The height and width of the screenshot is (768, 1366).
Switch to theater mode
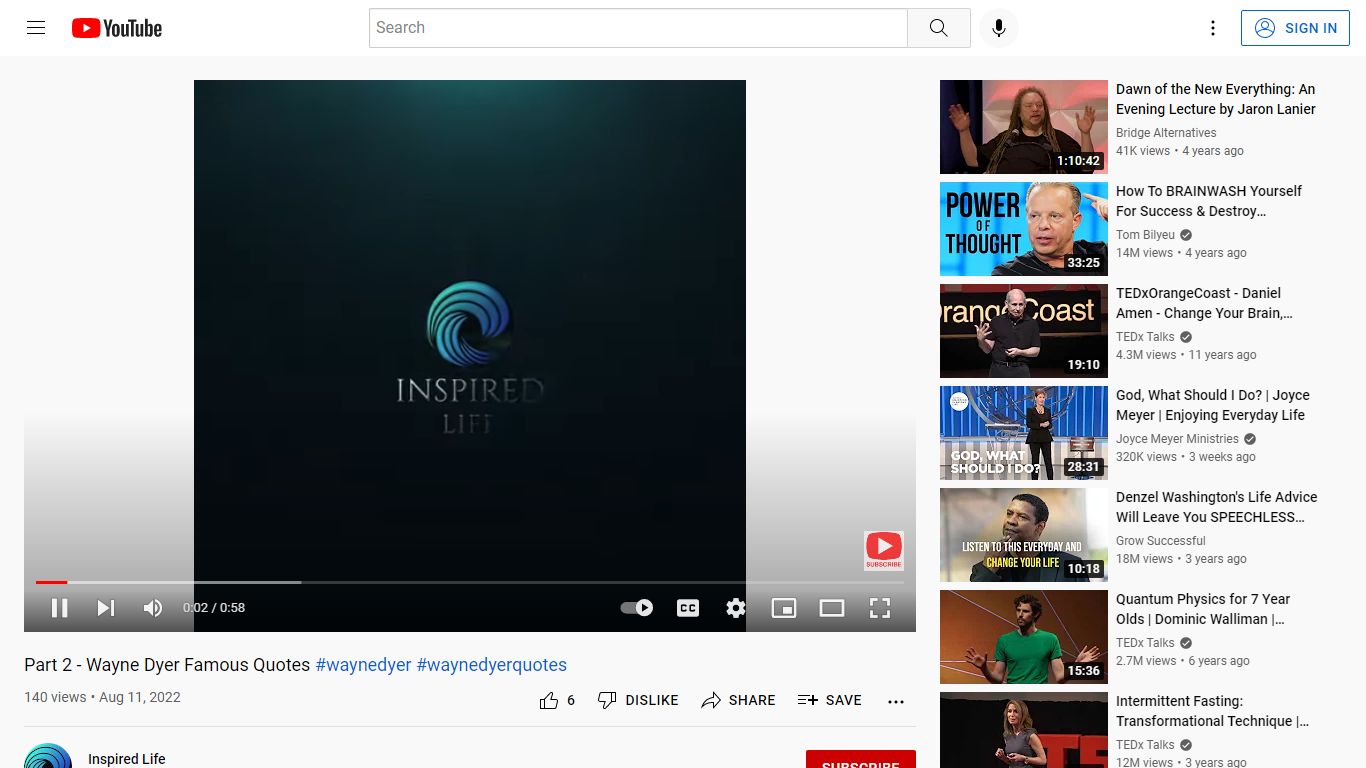point(832,608)
